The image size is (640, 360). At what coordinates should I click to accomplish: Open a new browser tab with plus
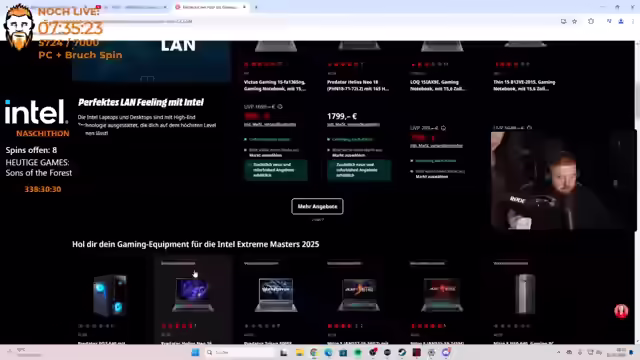256,7
